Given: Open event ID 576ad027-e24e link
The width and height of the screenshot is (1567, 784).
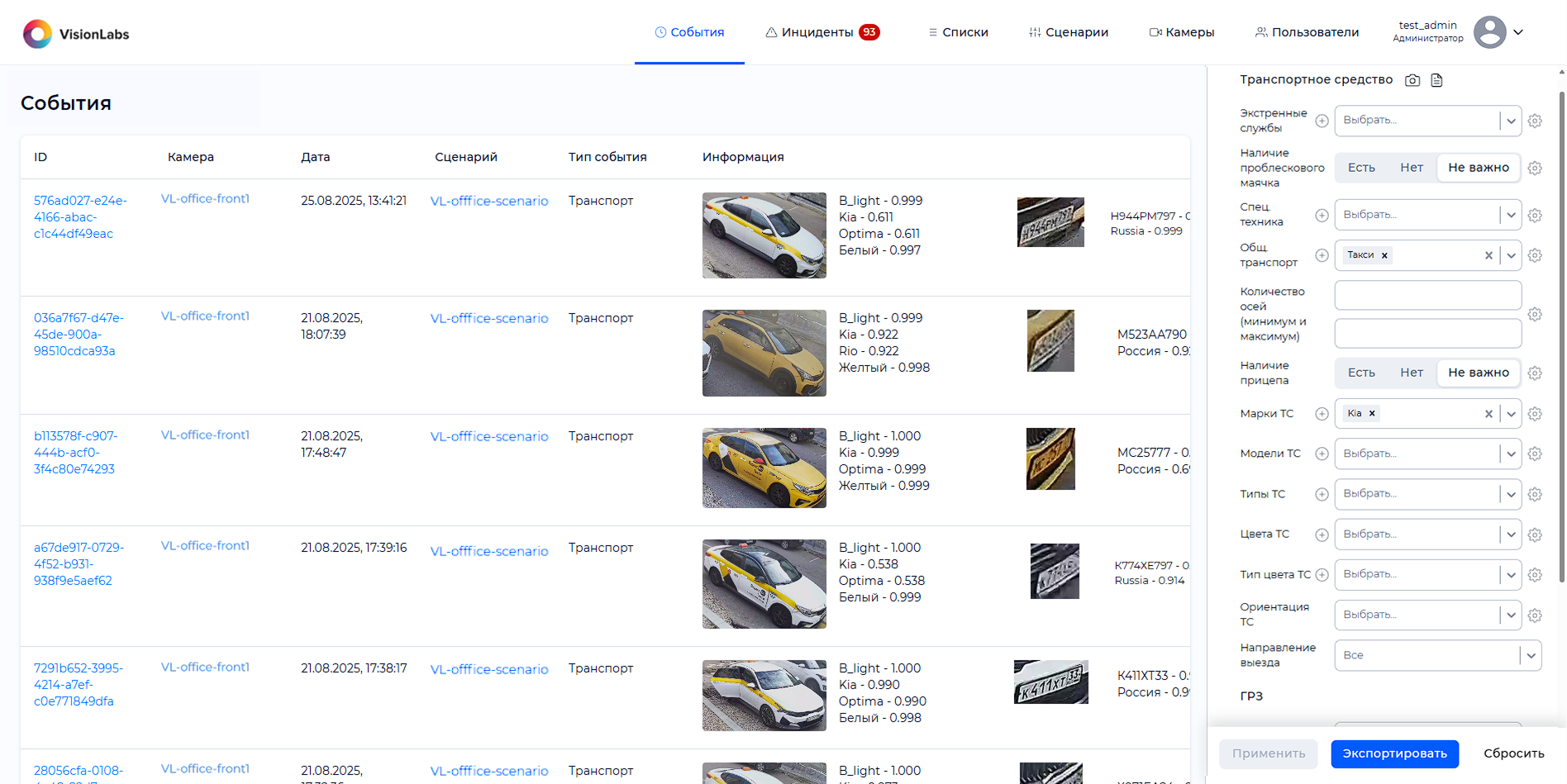Looking at the screenshot, I should (x=80, y=217).
